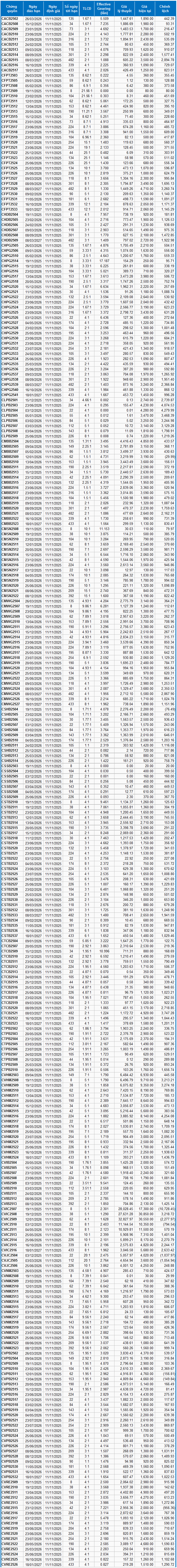Click the TLCĐ column header
The height and width of the screenshot is (1568, 177).
pyautogui.click(x=87, y=9)
